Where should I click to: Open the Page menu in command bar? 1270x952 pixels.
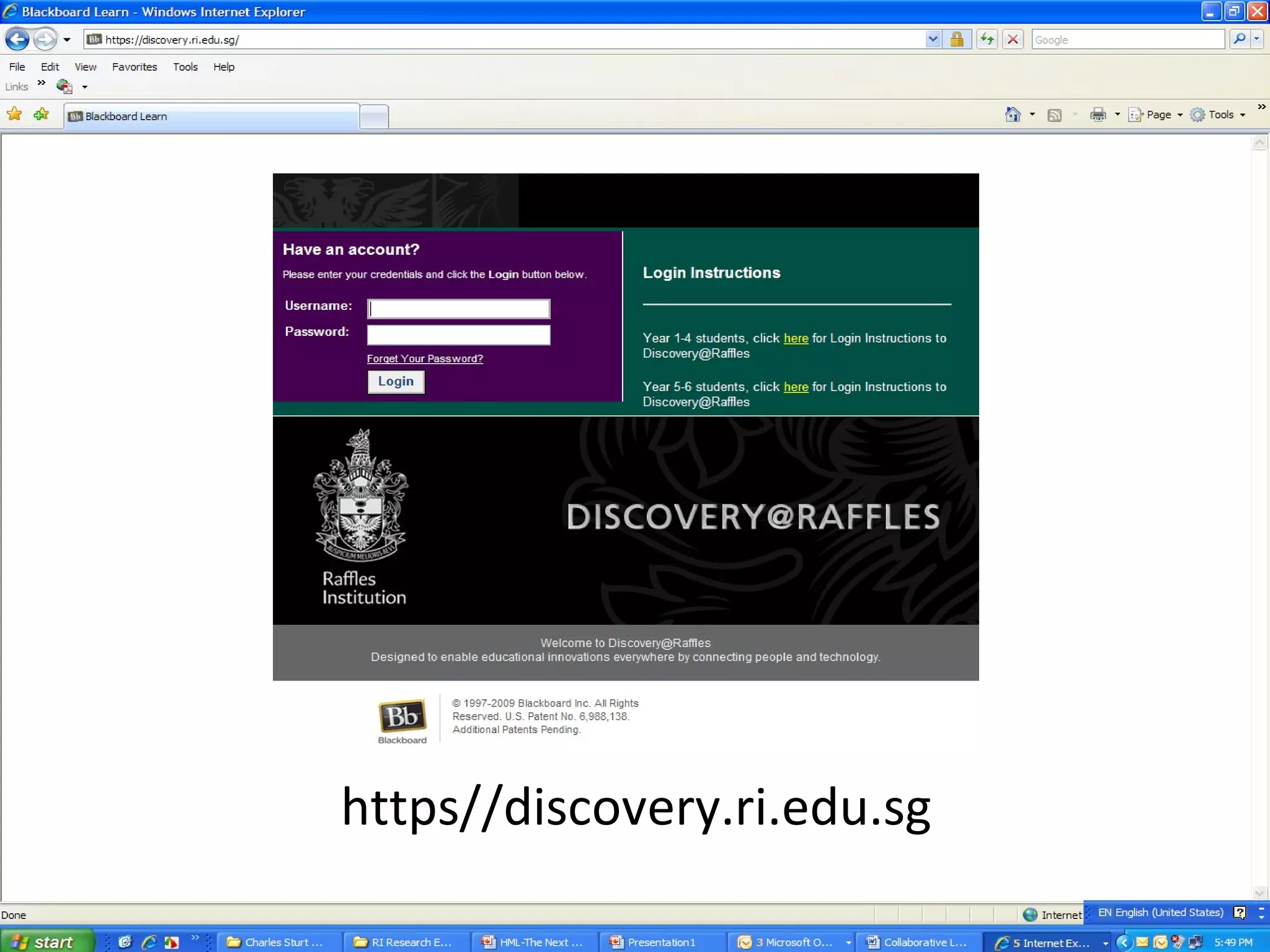pyautogui.click(x=1156, y=115)
